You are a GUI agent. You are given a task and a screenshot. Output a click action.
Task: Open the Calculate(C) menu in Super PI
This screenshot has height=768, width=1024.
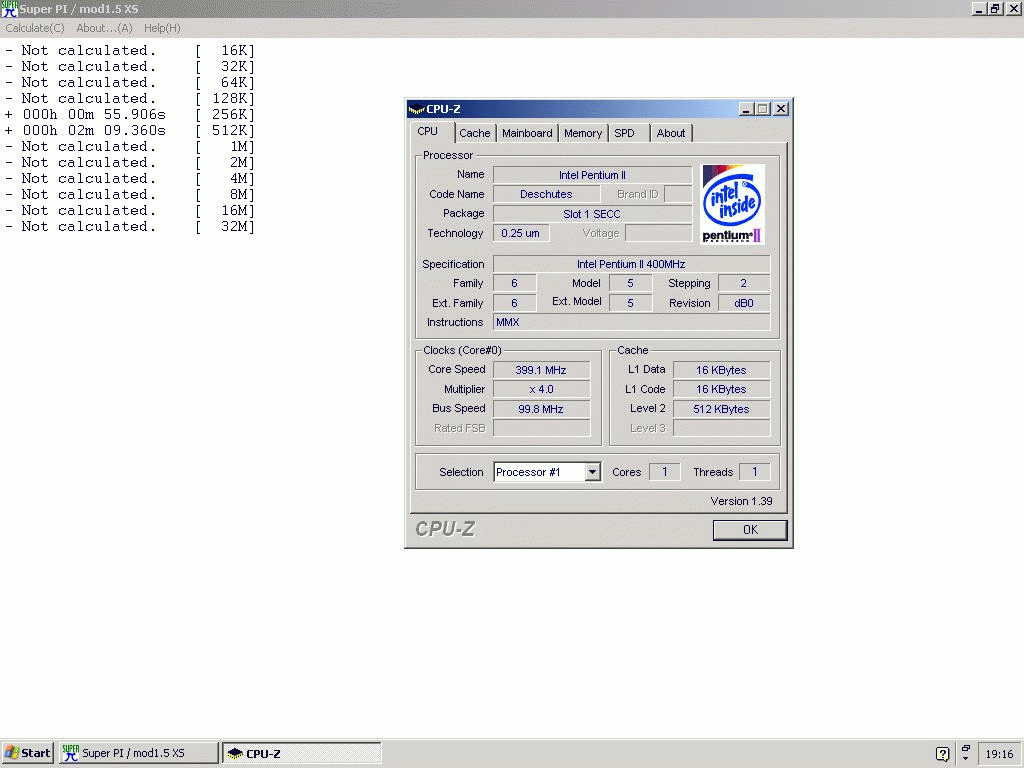click(x=35, y=28)
